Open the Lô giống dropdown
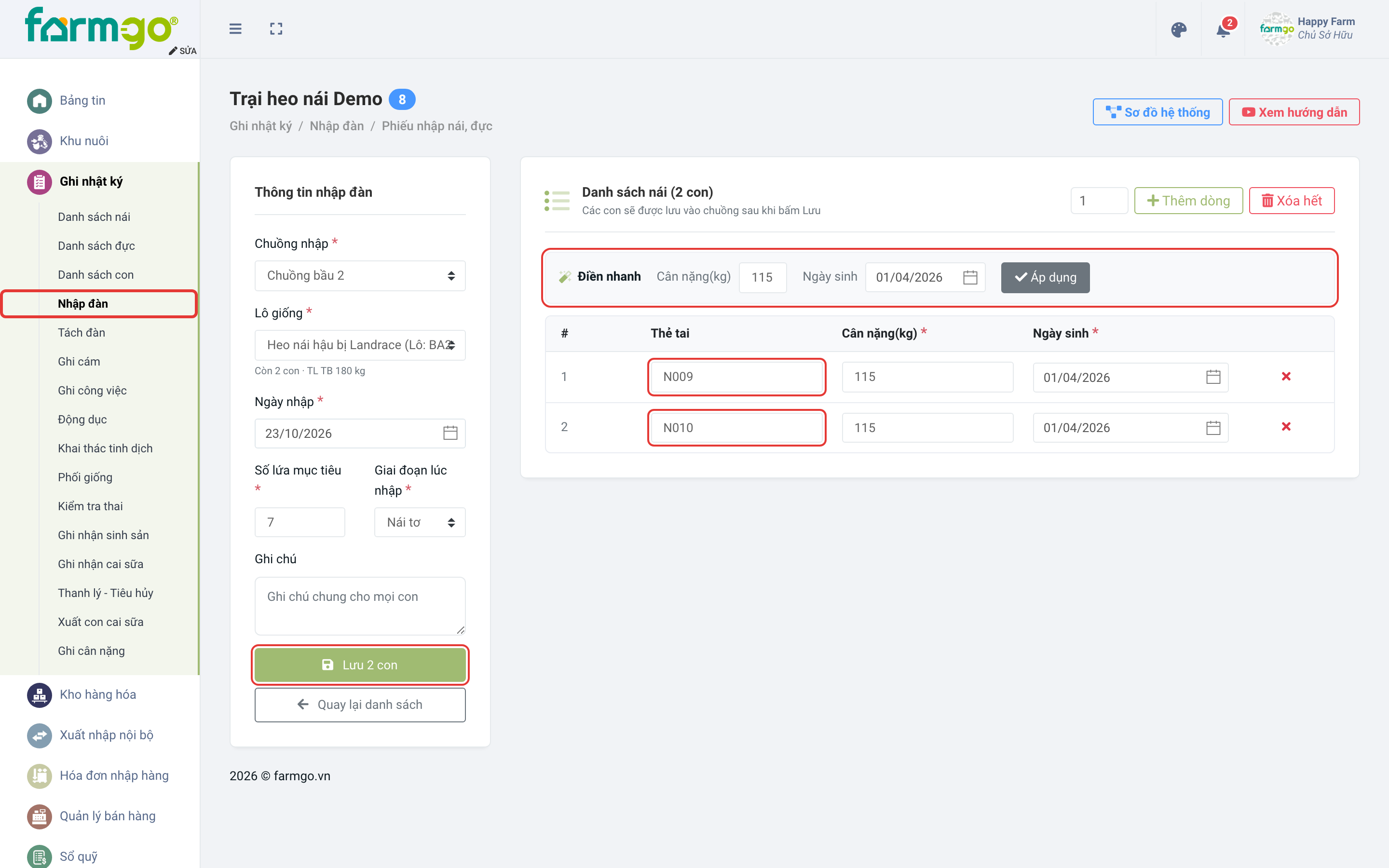This screenshot has width=1389, height=868. pyautogui.click(x=360, y=345)
